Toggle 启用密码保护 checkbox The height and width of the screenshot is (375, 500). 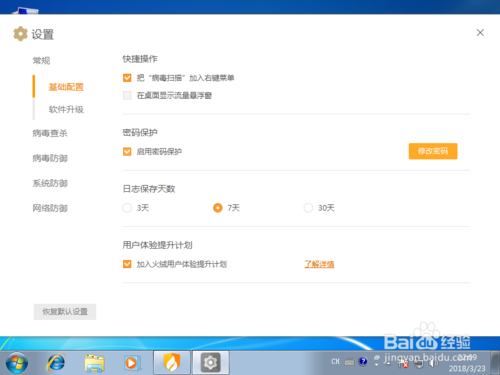[127, 152]
